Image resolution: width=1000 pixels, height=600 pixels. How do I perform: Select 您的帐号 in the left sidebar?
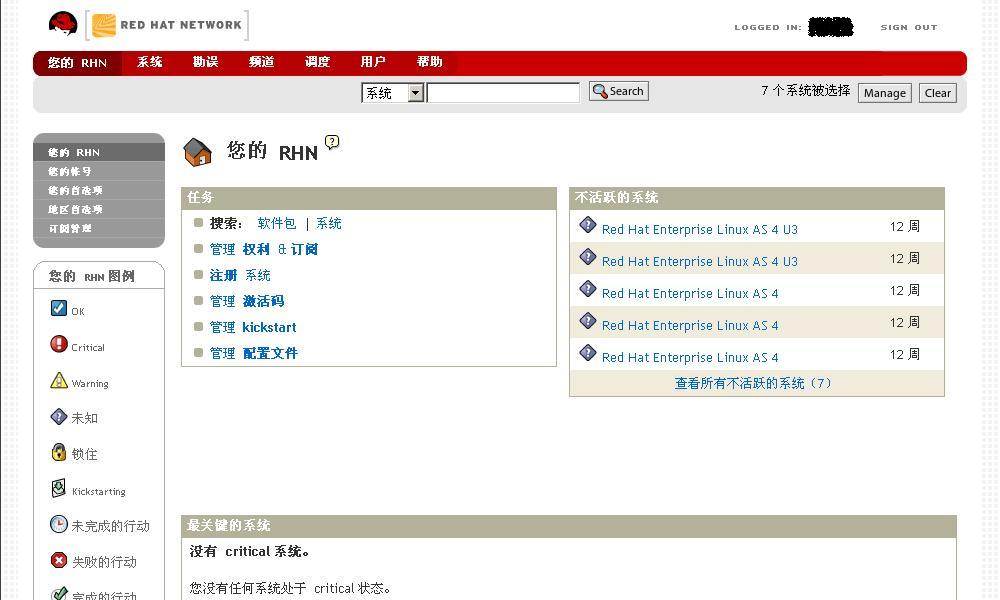click(x=70, y=171)
